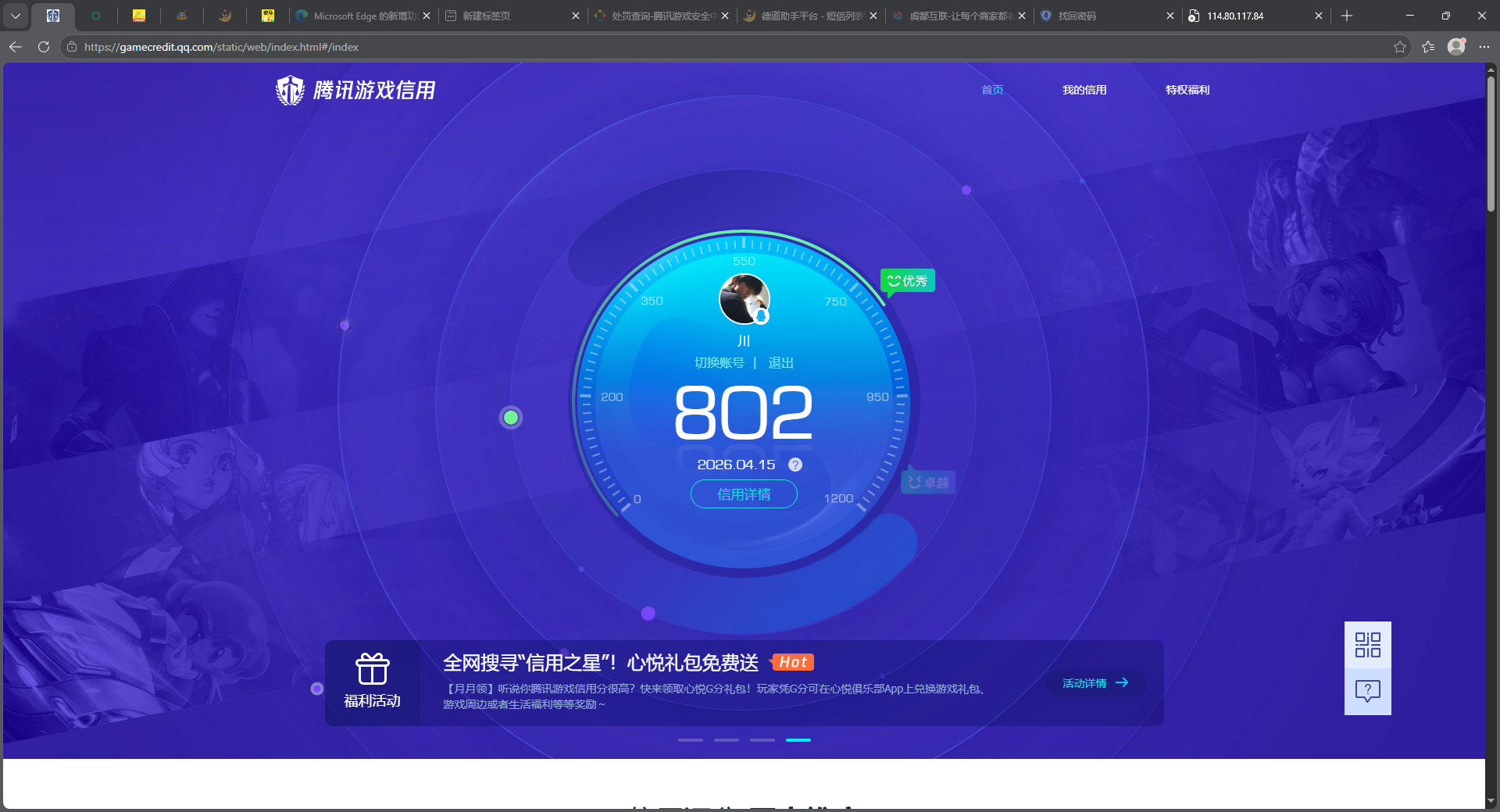Click the browser favorites star icon
Viewport: 1500px width, 812px height.
point(1399,47)
